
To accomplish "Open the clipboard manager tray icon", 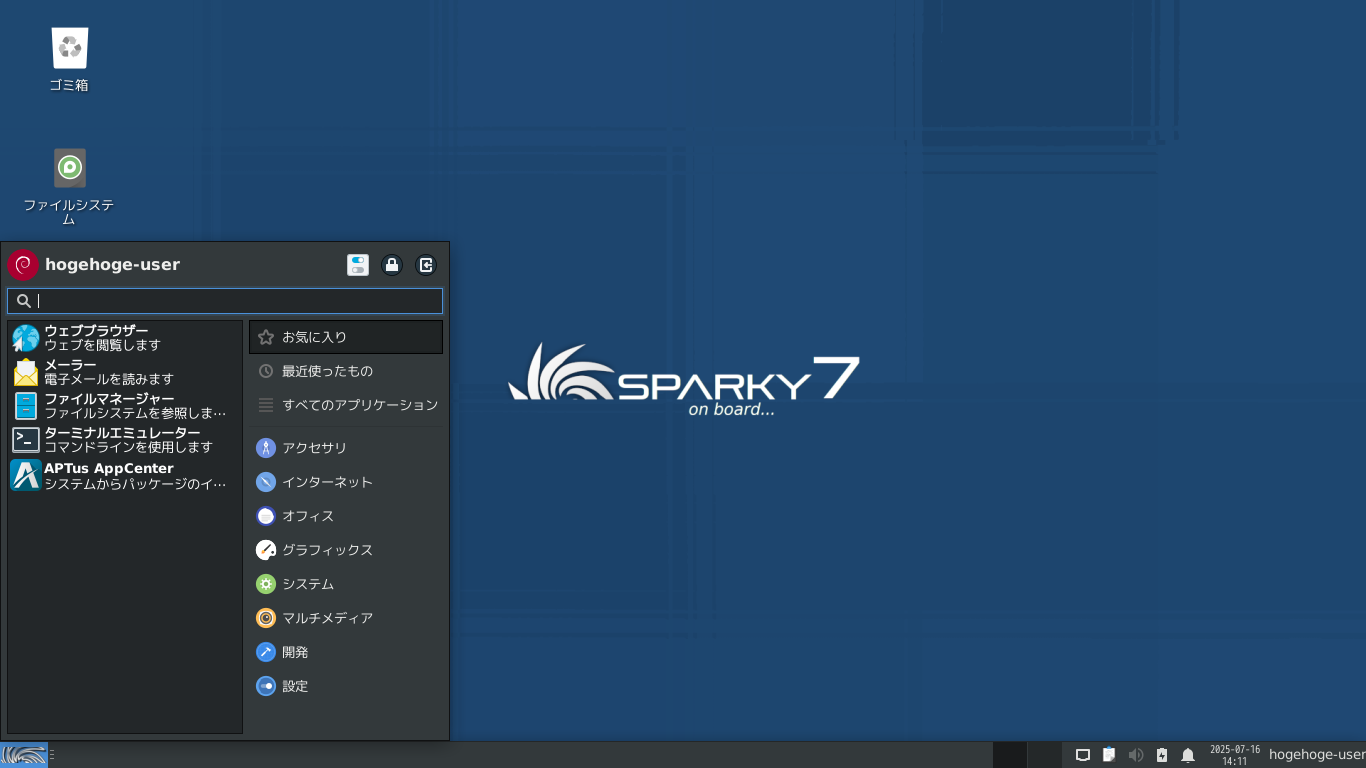I will (1108, 754).
